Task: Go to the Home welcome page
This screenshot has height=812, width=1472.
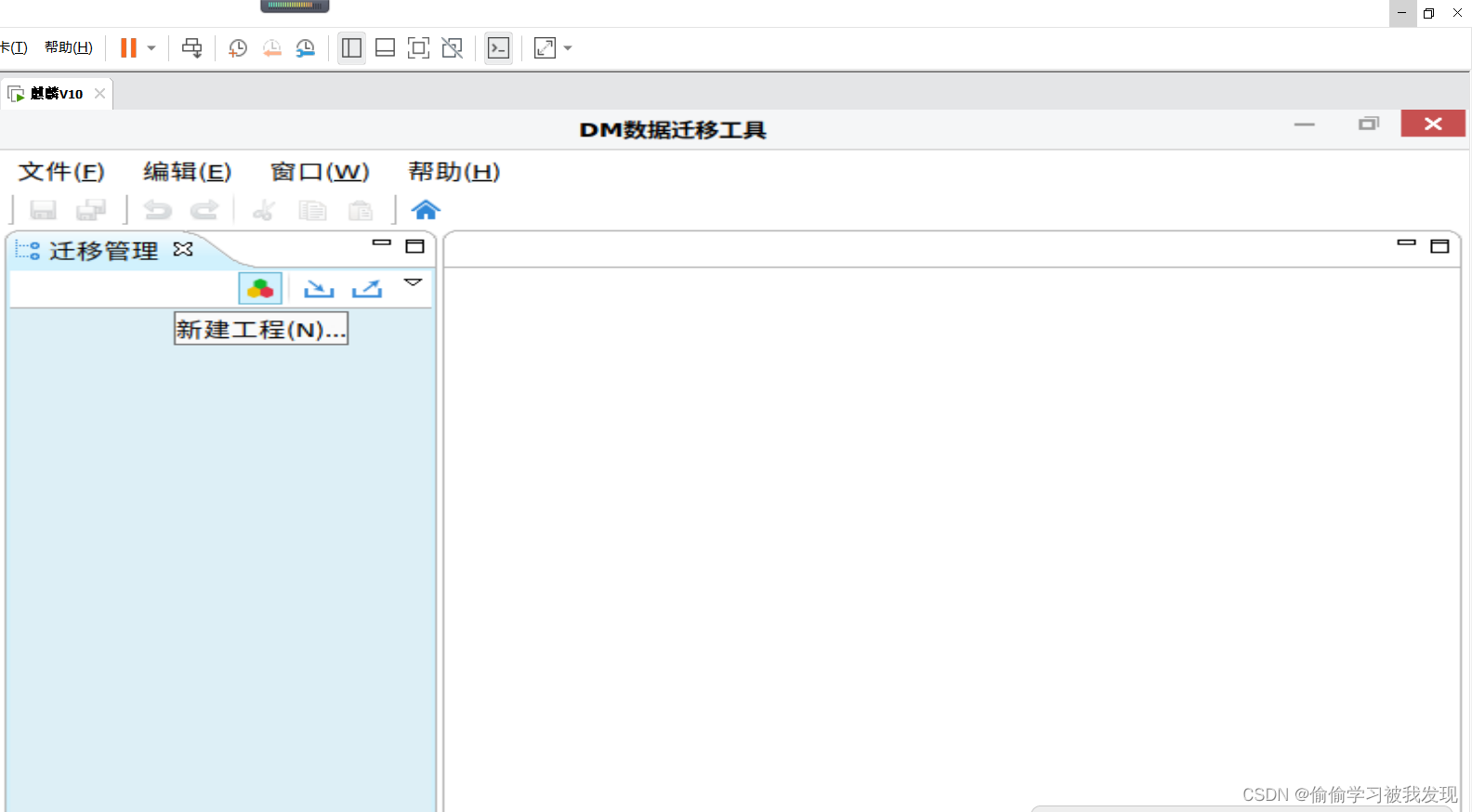Action: (426, 210)
